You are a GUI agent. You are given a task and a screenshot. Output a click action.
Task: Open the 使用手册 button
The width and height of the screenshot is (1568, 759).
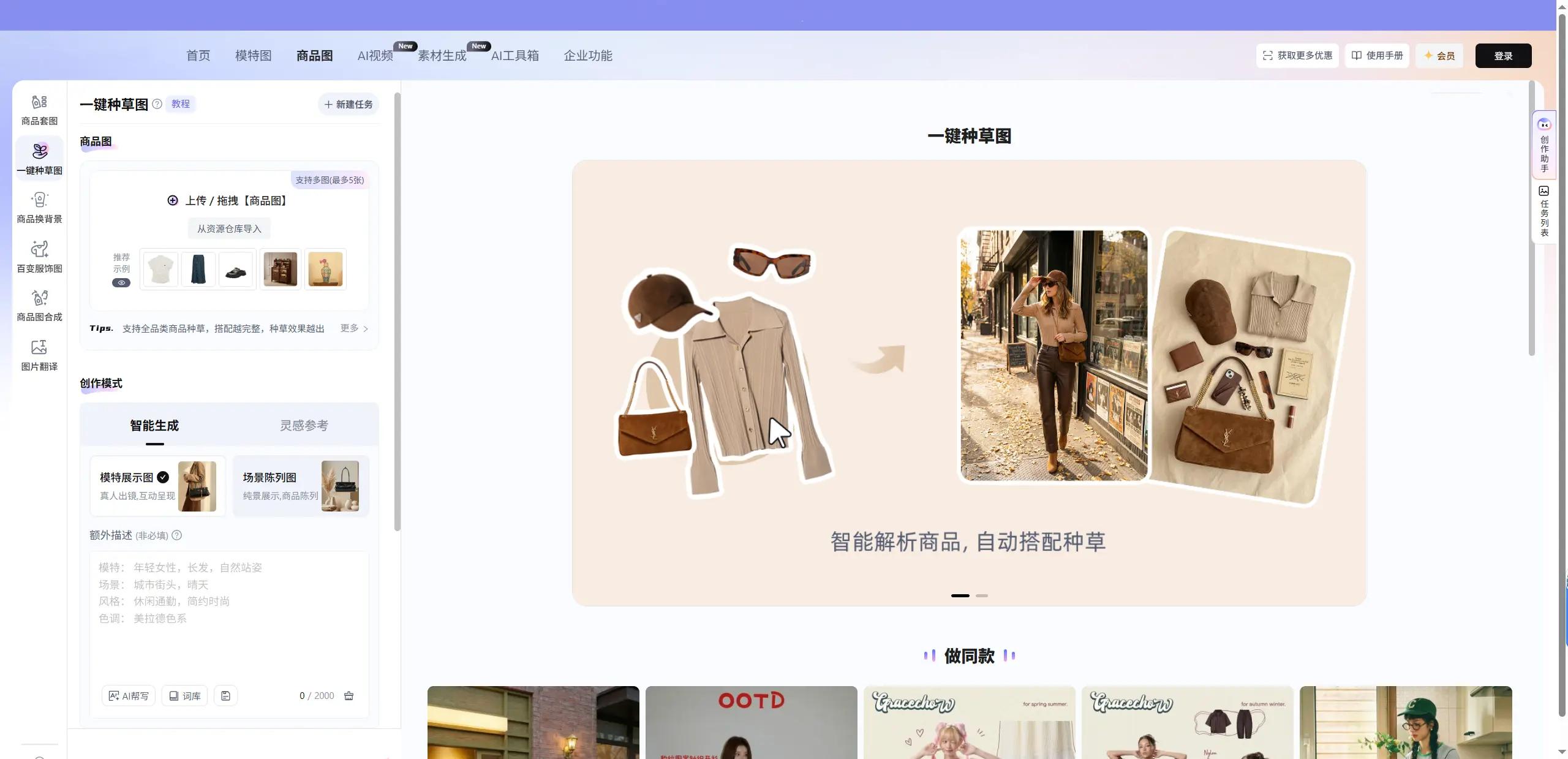(x=1377, y=56)
